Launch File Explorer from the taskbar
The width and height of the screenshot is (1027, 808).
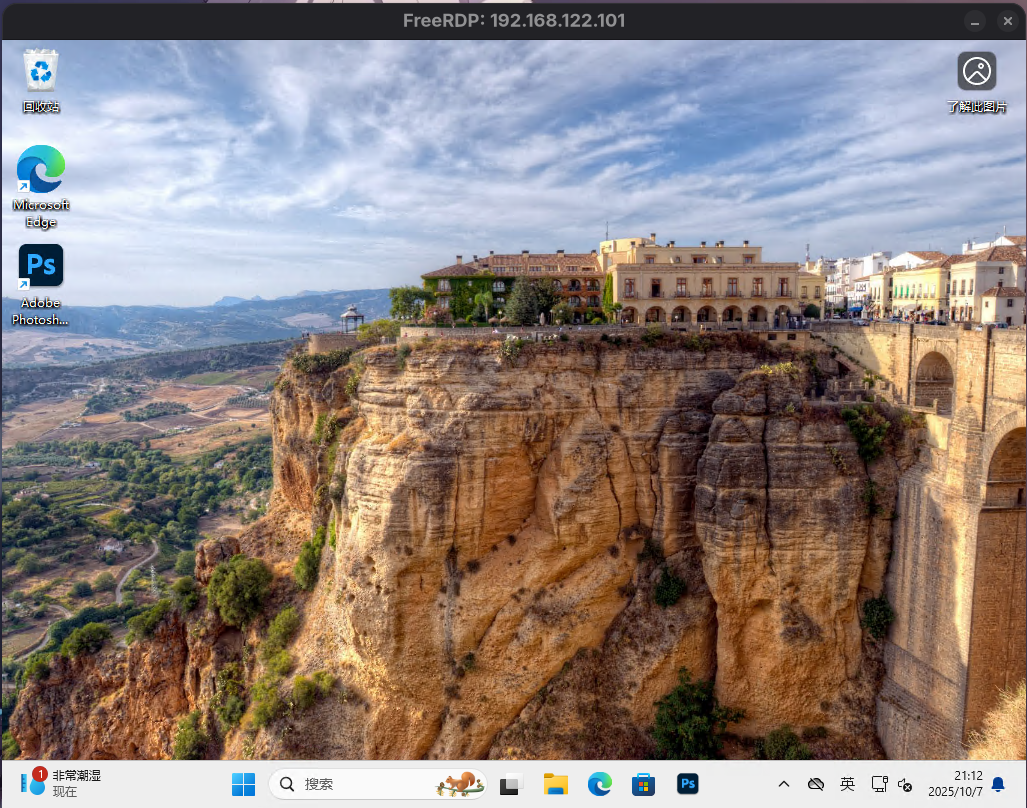coord(555,785)
